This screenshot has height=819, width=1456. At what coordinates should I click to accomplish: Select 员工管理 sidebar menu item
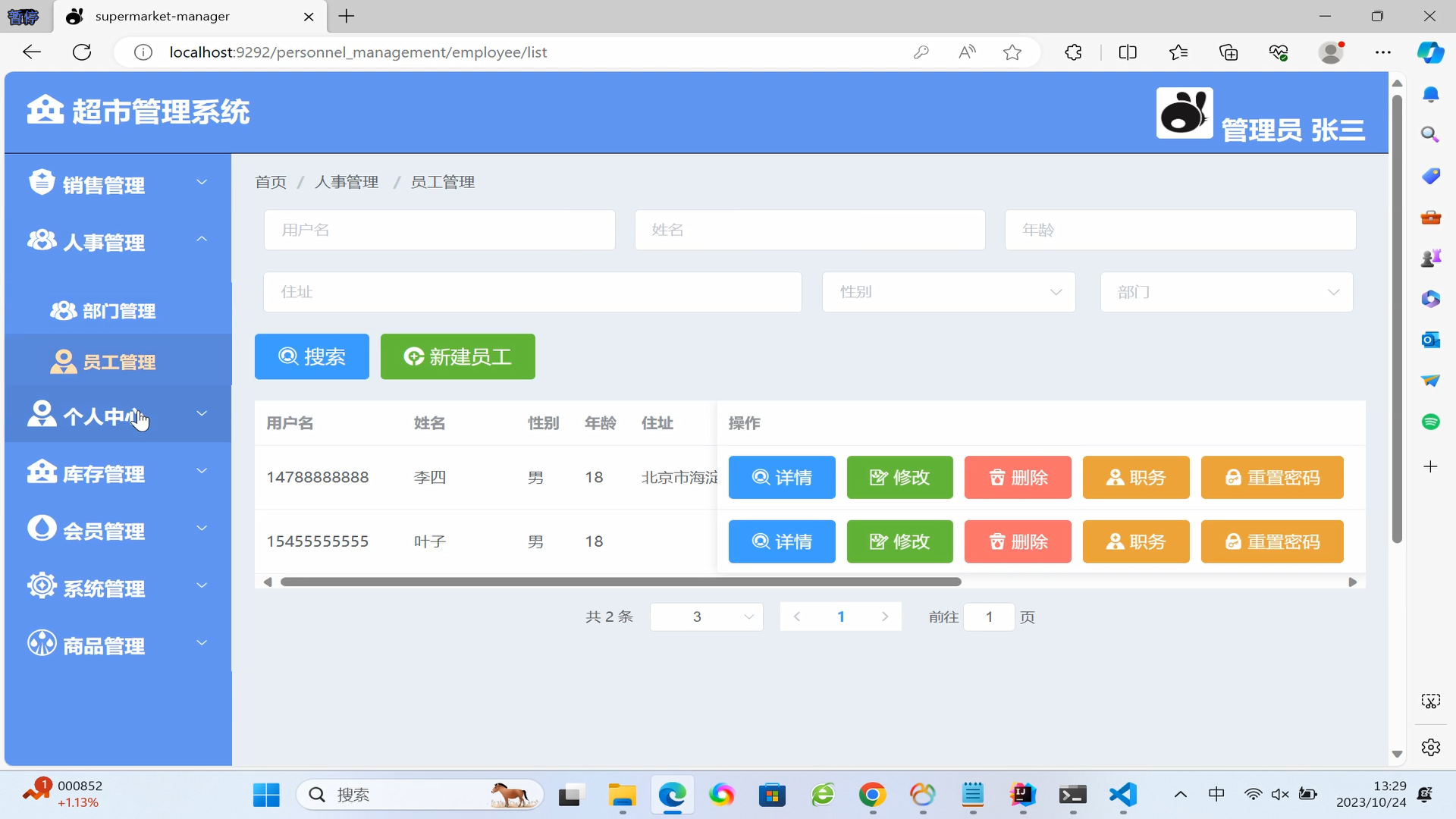click(x=118, y=362)
